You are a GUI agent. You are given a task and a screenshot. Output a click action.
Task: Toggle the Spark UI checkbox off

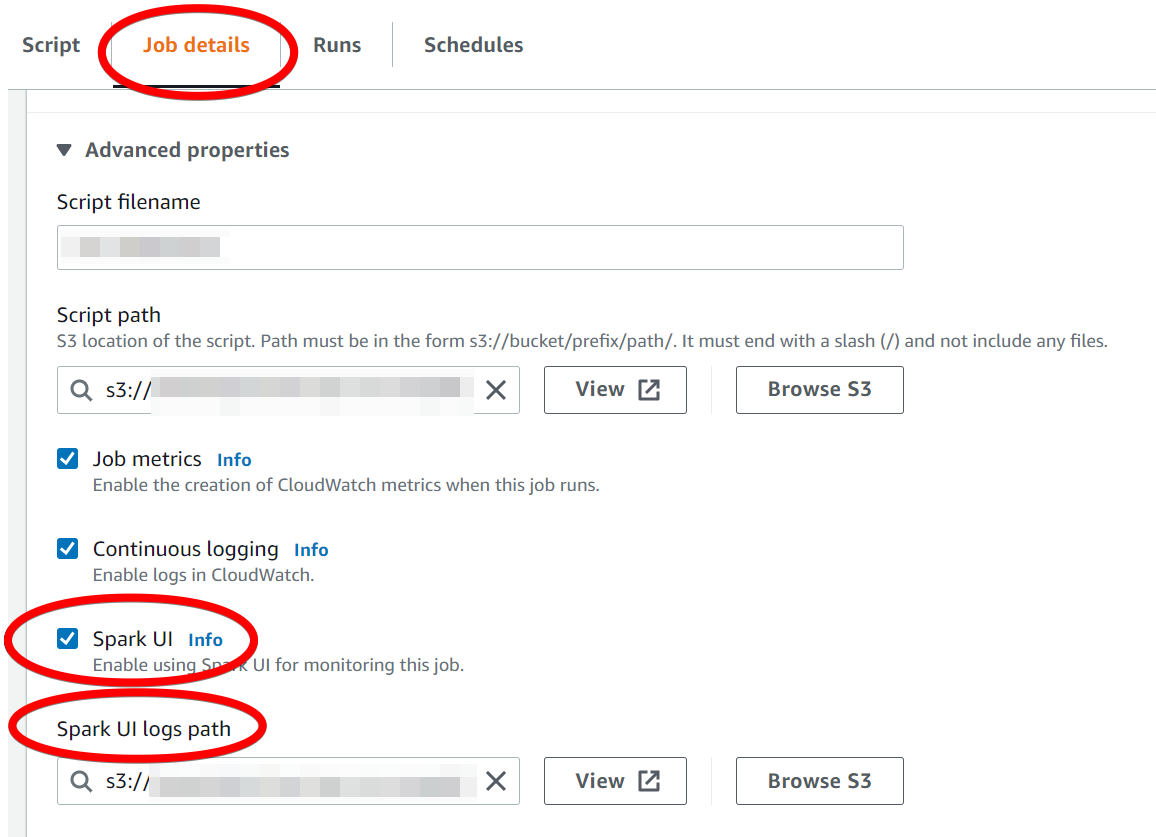67,638
